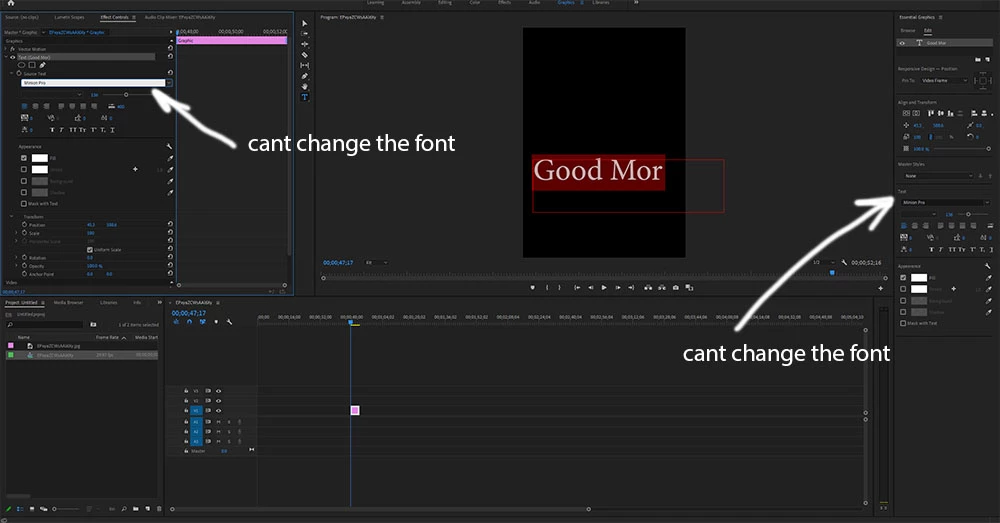Image resolution: width=1000 pixels, height=523 pixels.
Task: Click the trash icon in Project panel
Action: pos(159,509)
